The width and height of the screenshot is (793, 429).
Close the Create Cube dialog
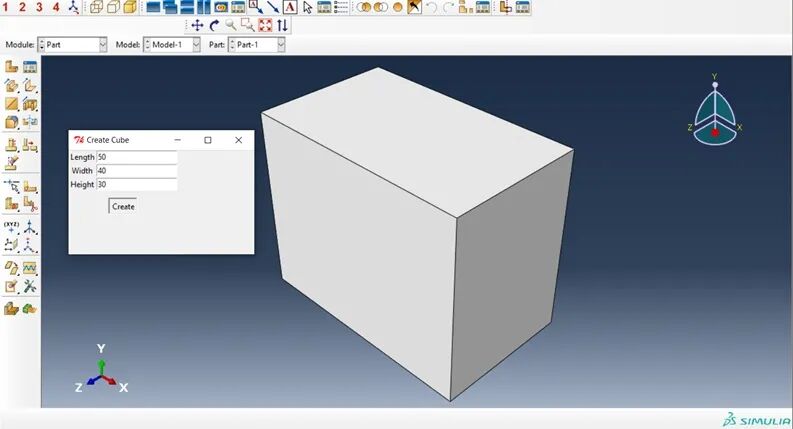tap(238, 140)
